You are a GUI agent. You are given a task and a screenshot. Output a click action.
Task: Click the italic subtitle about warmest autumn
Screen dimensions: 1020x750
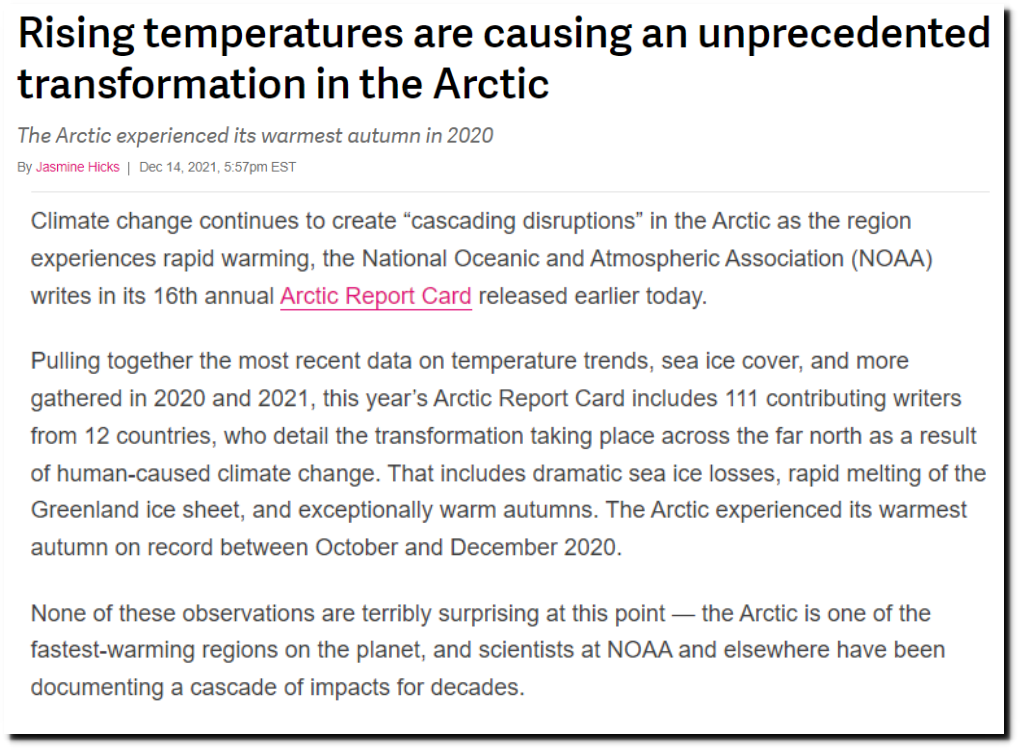coord(255,135)
